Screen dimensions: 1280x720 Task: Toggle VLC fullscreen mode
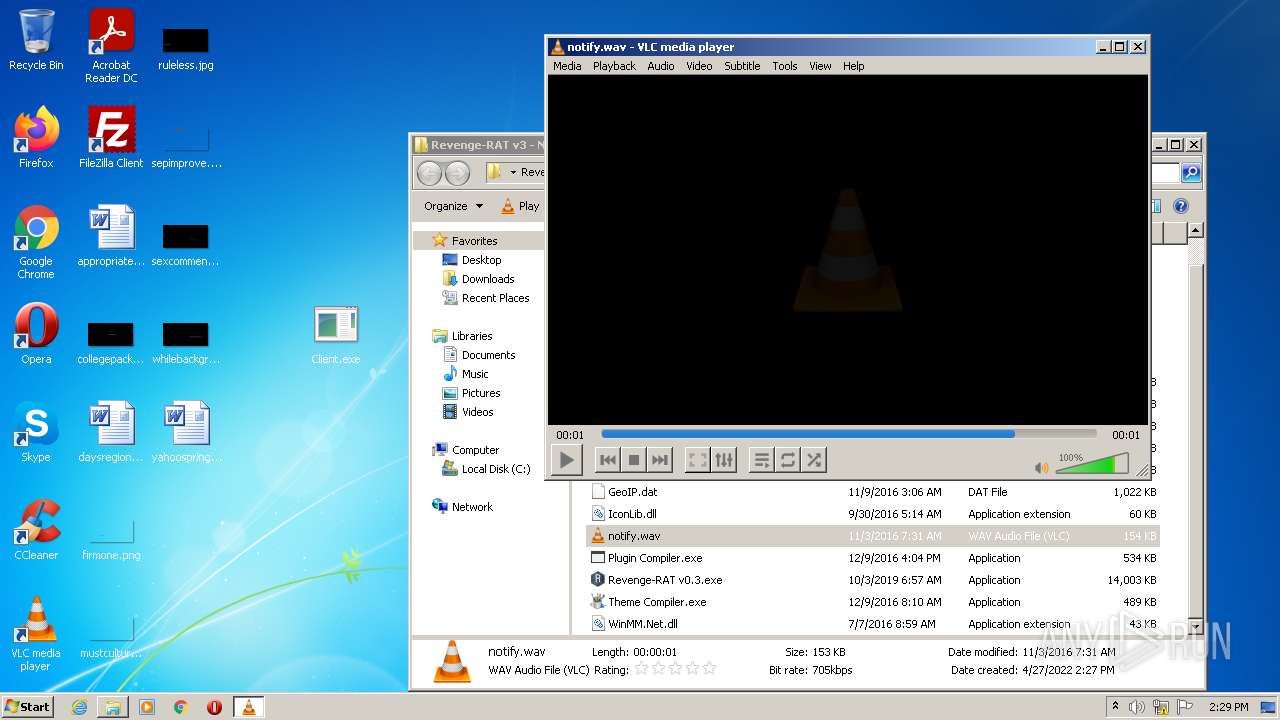pos(698,460)
